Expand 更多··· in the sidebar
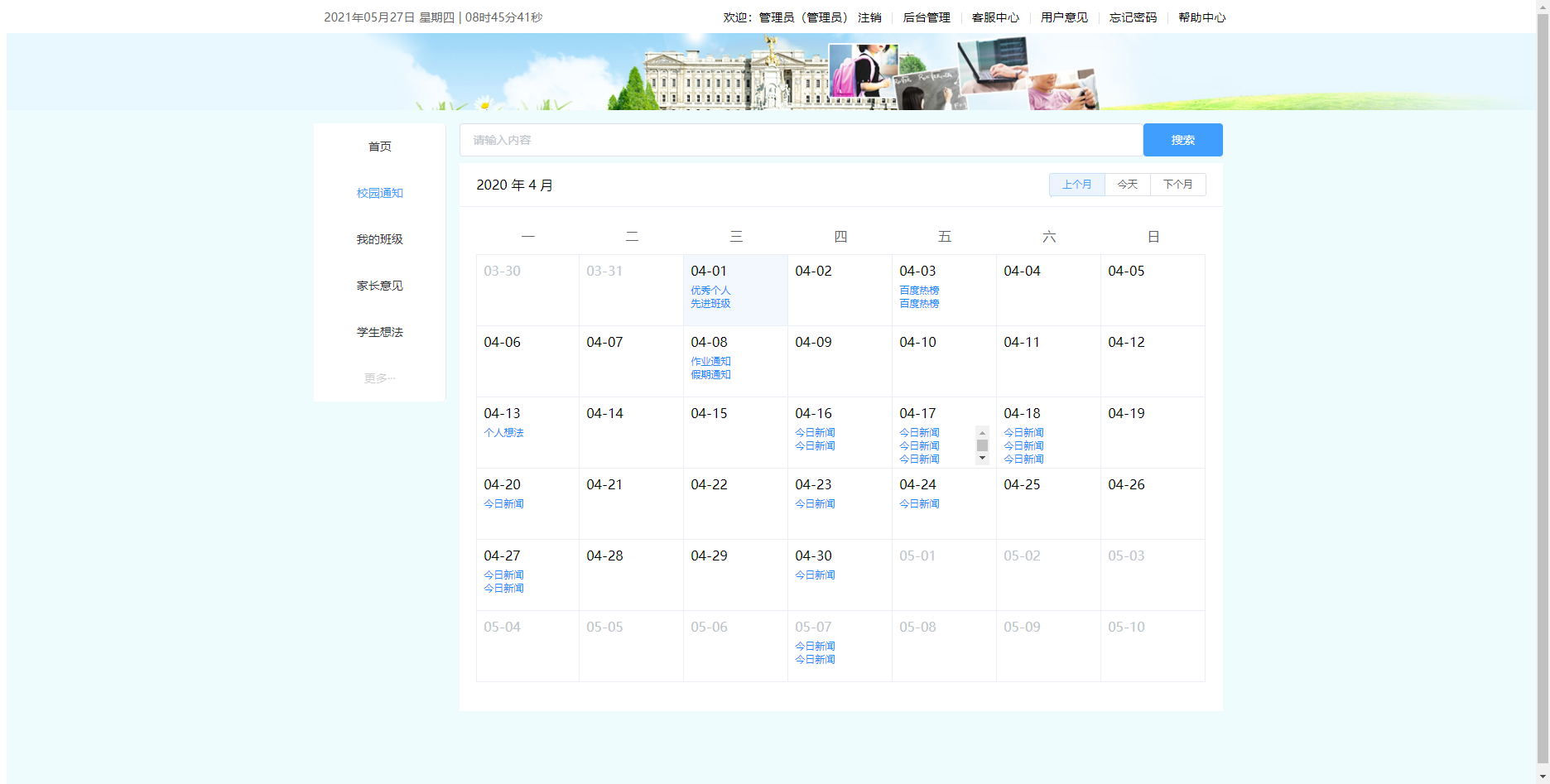 coord(379,378)
